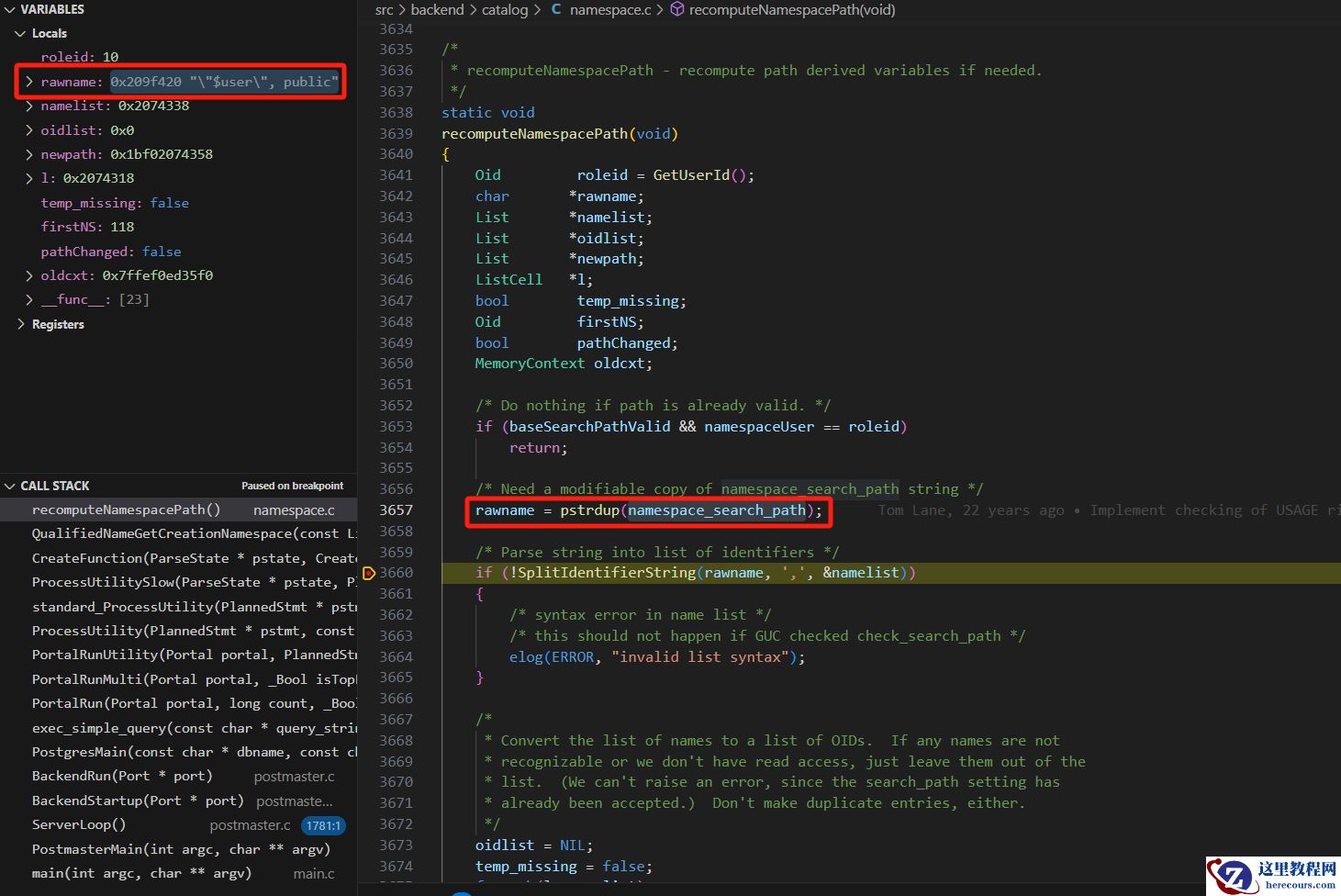1341x896 pixels.
Task: Select the ServerLoop() frame in call stack
Action: click(x=79, y=824)
